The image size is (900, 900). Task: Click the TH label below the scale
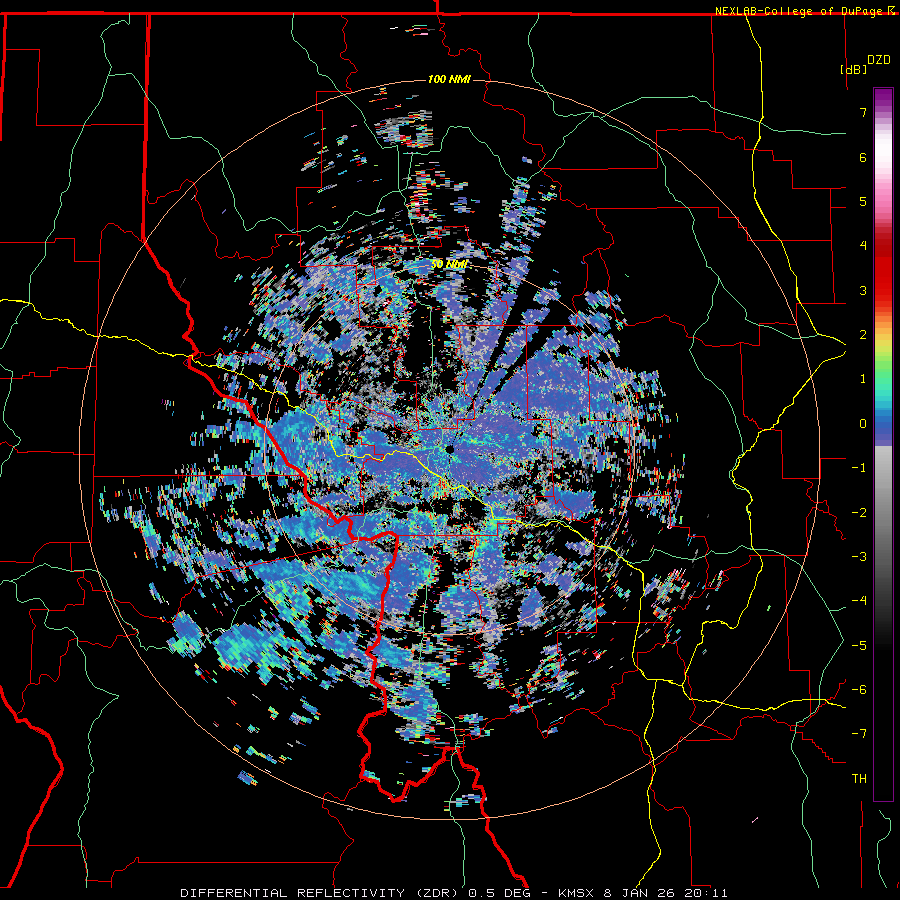pyautogui.click(x=859, y=779)
